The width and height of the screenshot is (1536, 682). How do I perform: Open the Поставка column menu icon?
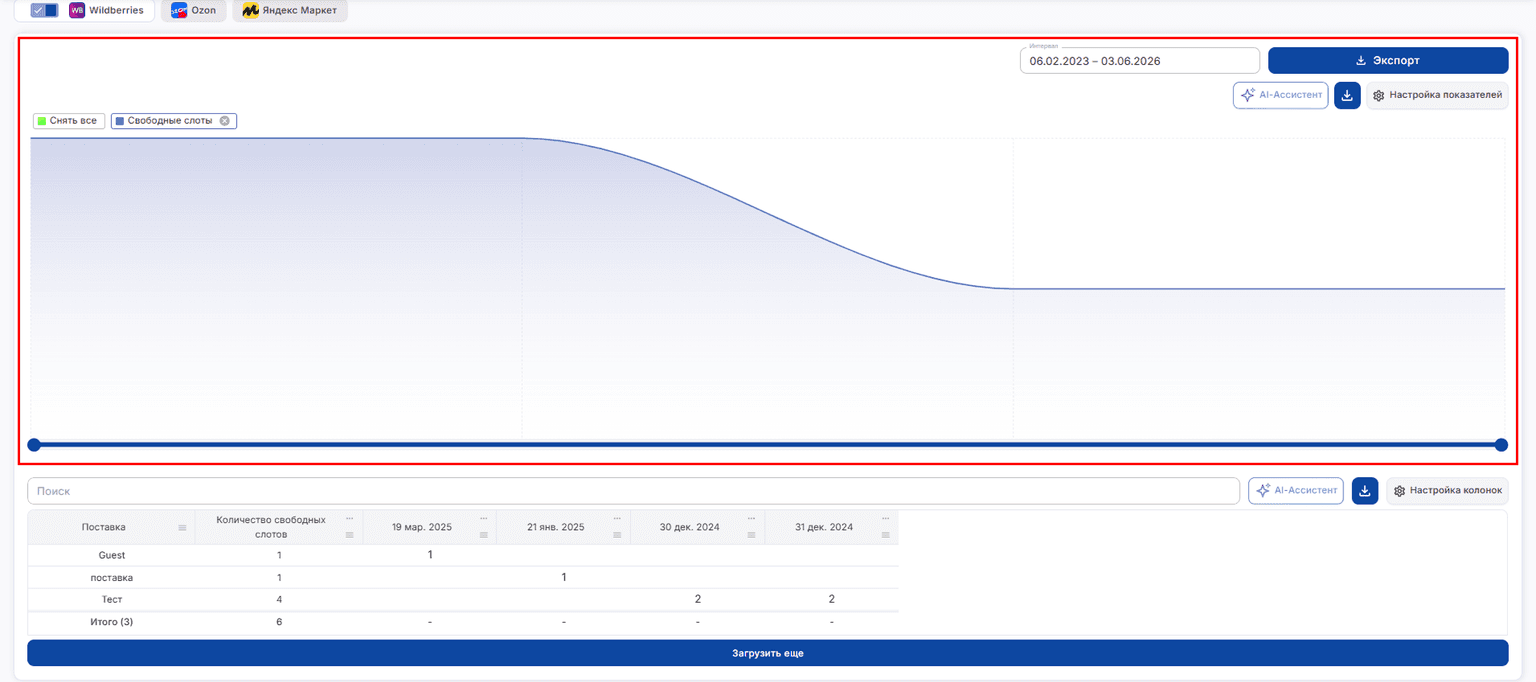pyautogui.click(x=182, y=528)
